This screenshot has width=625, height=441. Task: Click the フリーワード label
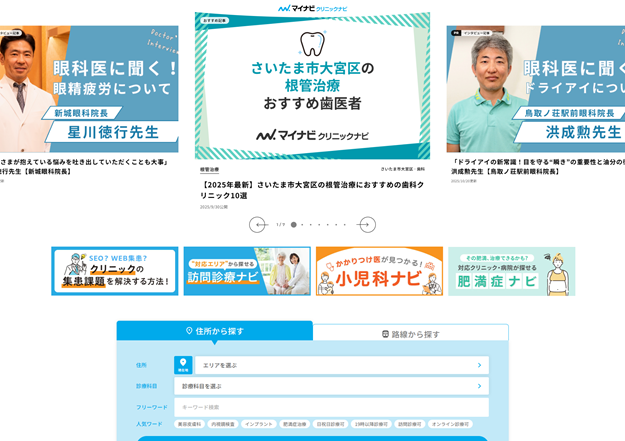tap(151, 407)
